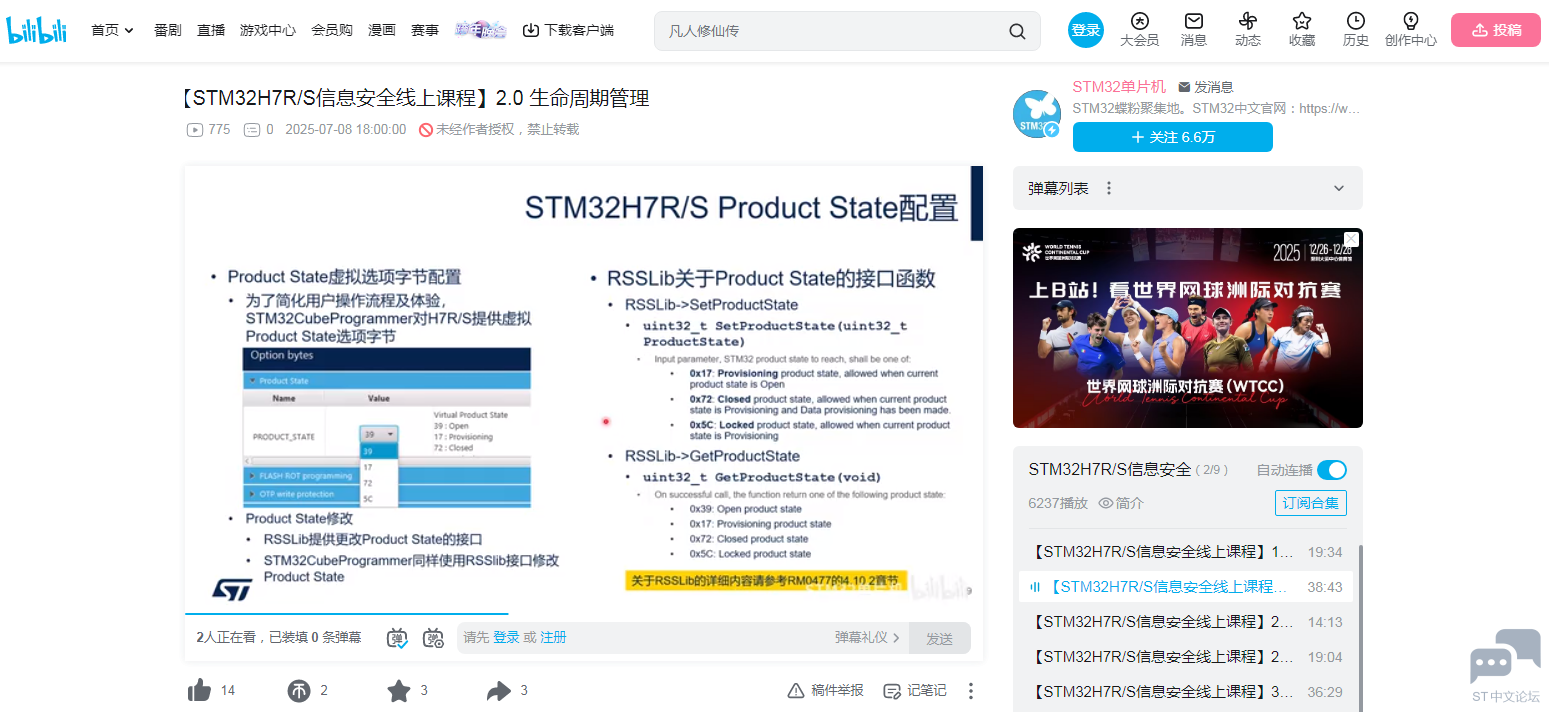Open the 动态 feed icon

click(1247, 21)
